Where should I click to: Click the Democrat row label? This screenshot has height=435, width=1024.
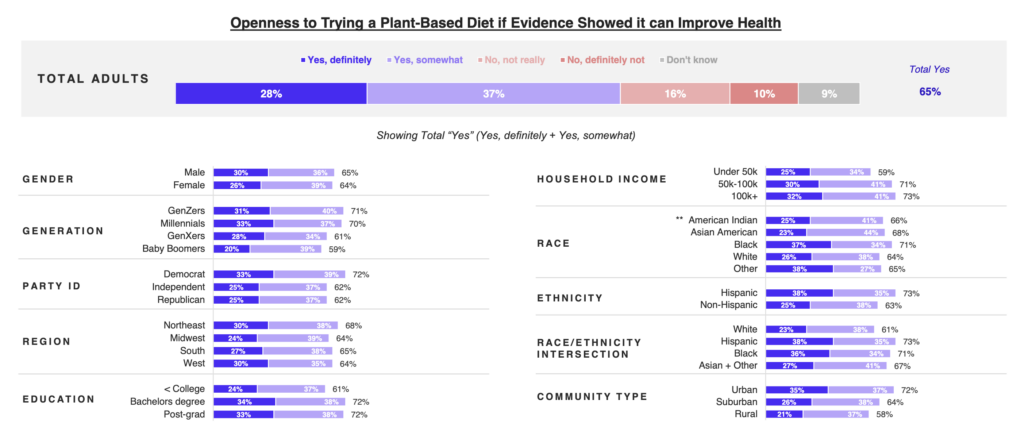[x=184, y=273]
